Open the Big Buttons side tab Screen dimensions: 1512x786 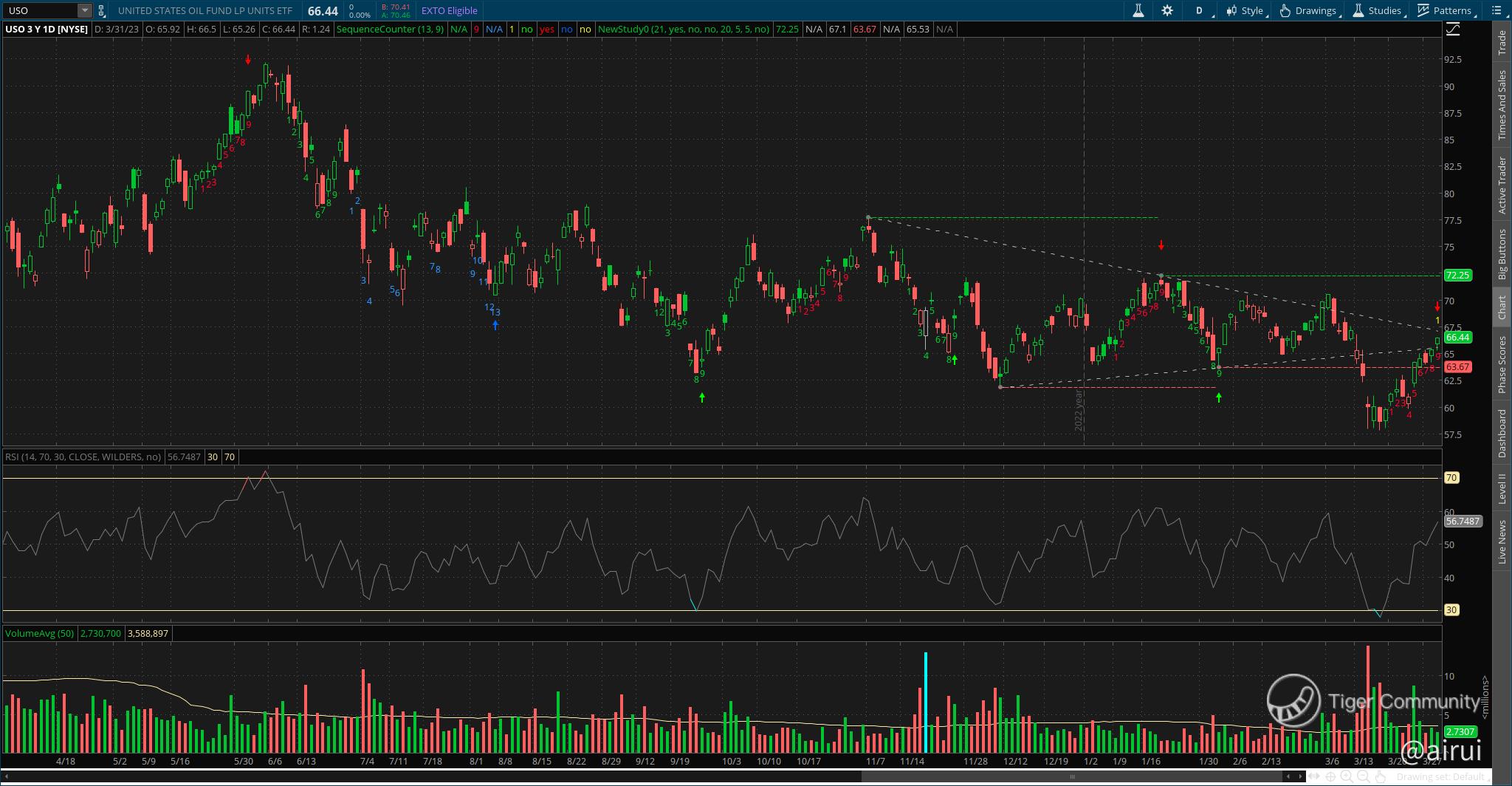click(x=1502, y=253)
